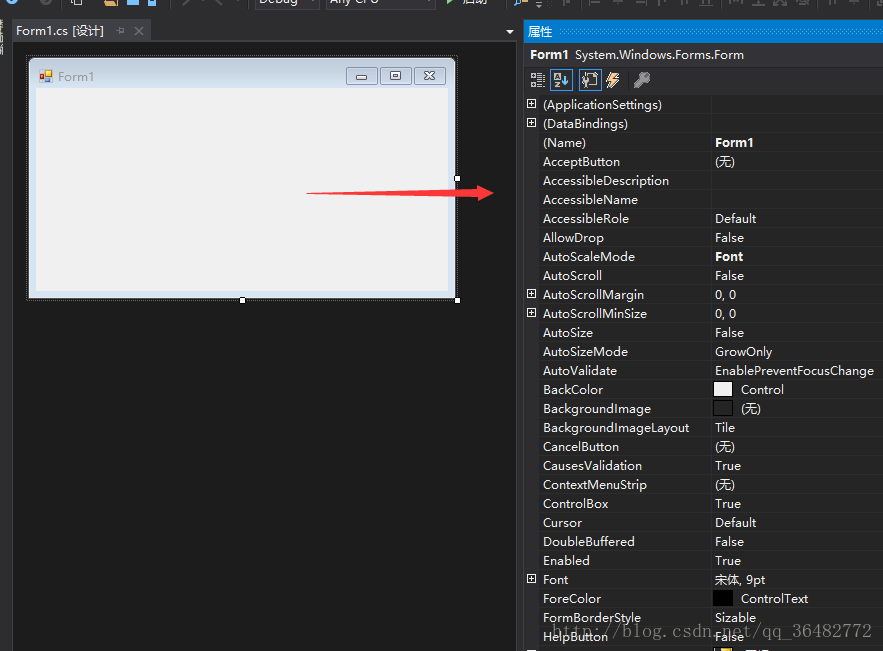
Task: Click AutoScrollMargin value 0, 0
Action: tap(725, 295)
